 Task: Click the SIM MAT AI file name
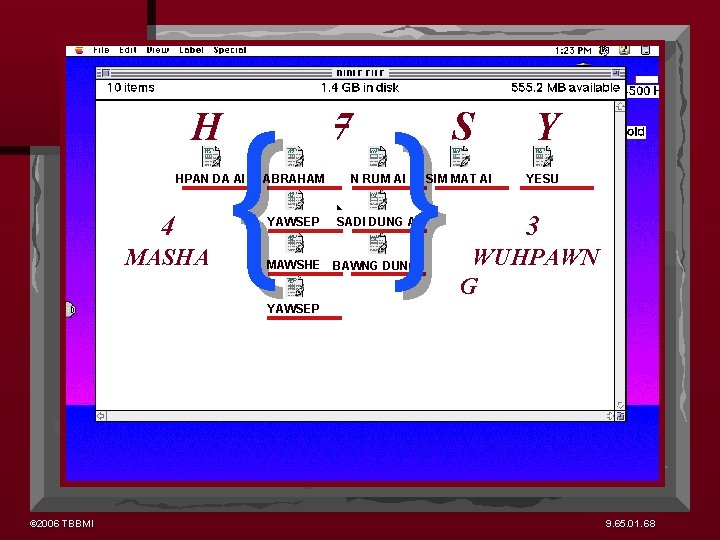(x=458, y=178)
